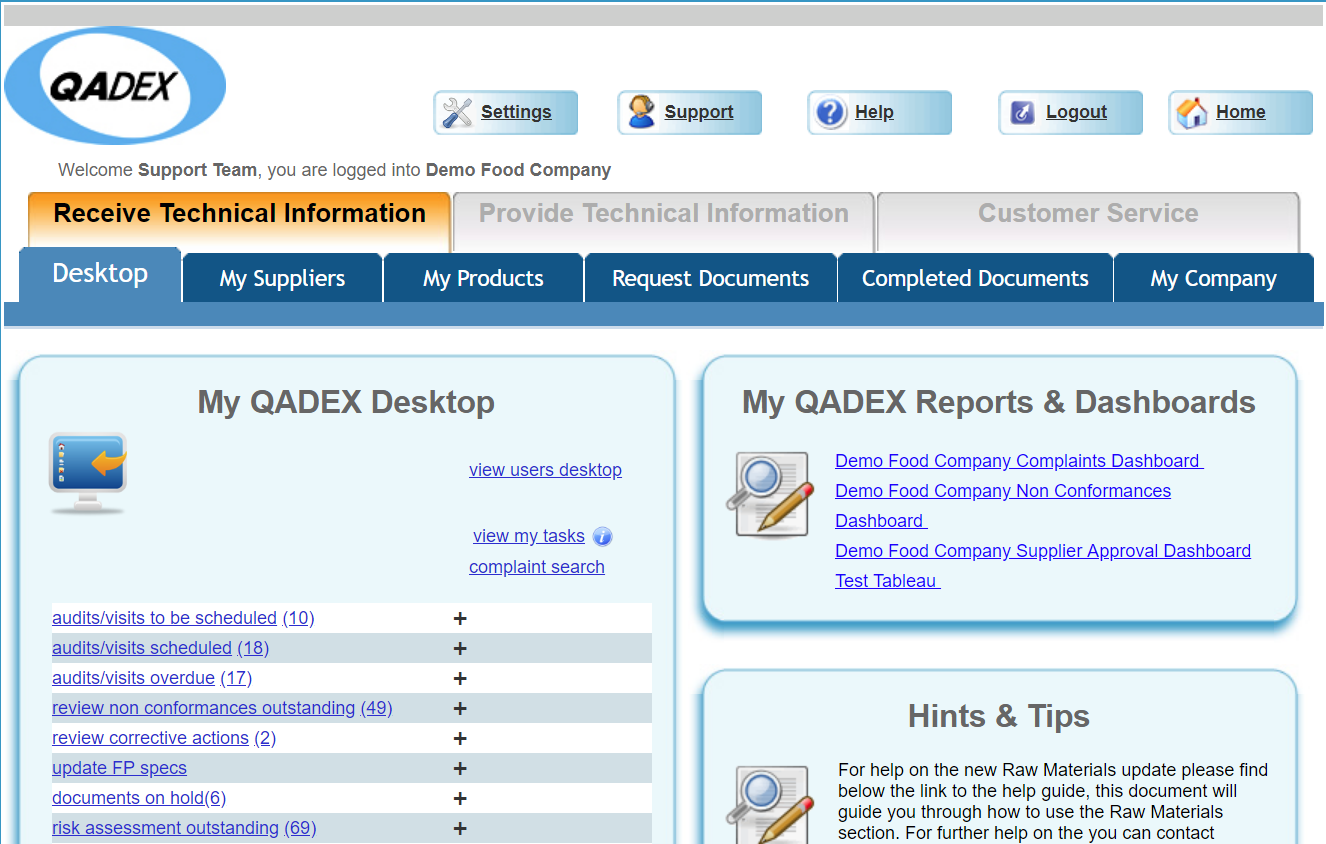Click the (17) count link

(236, 678)
